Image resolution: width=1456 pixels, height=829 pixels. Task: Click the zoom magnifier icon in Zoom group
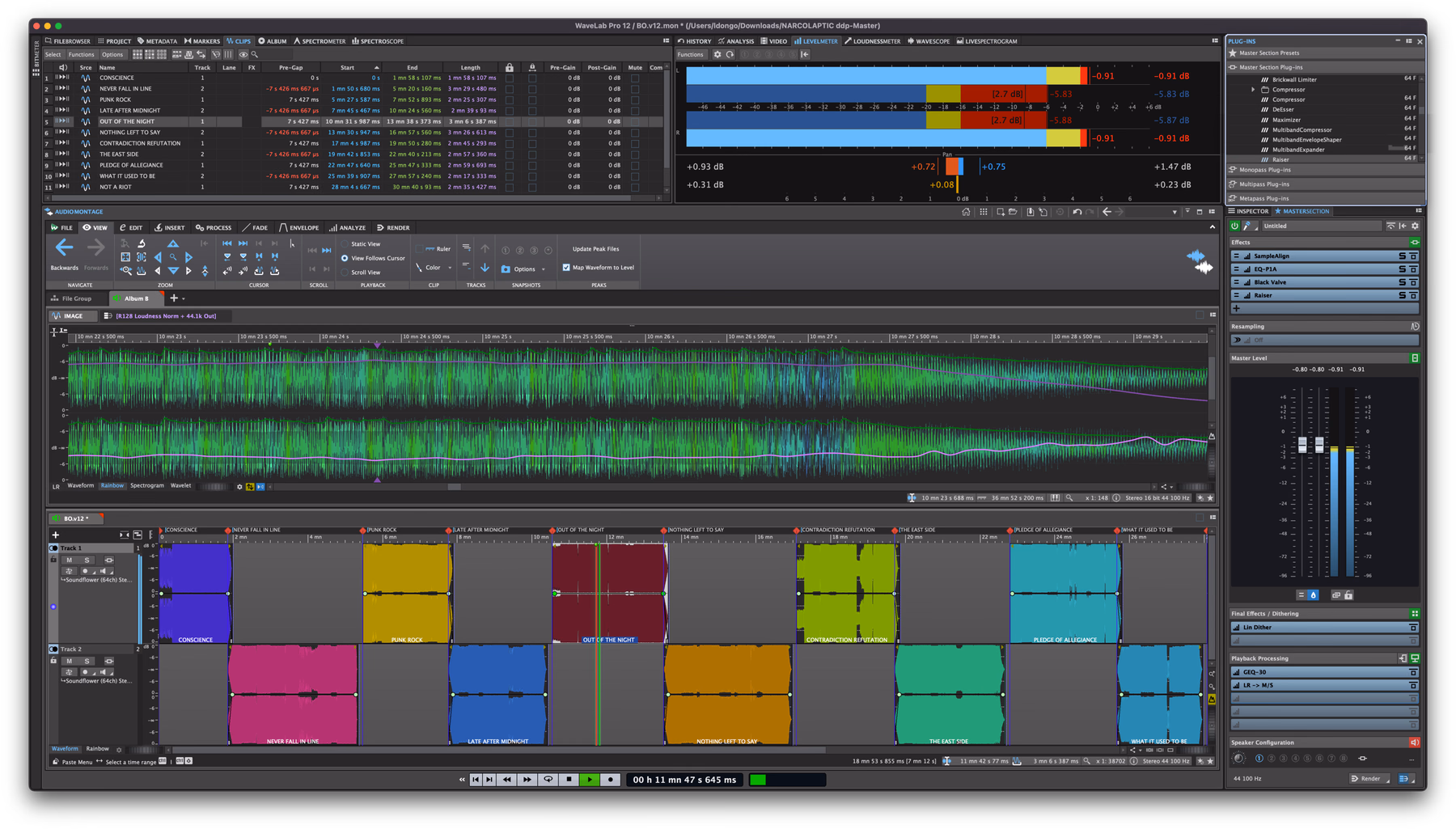[173, 257]
